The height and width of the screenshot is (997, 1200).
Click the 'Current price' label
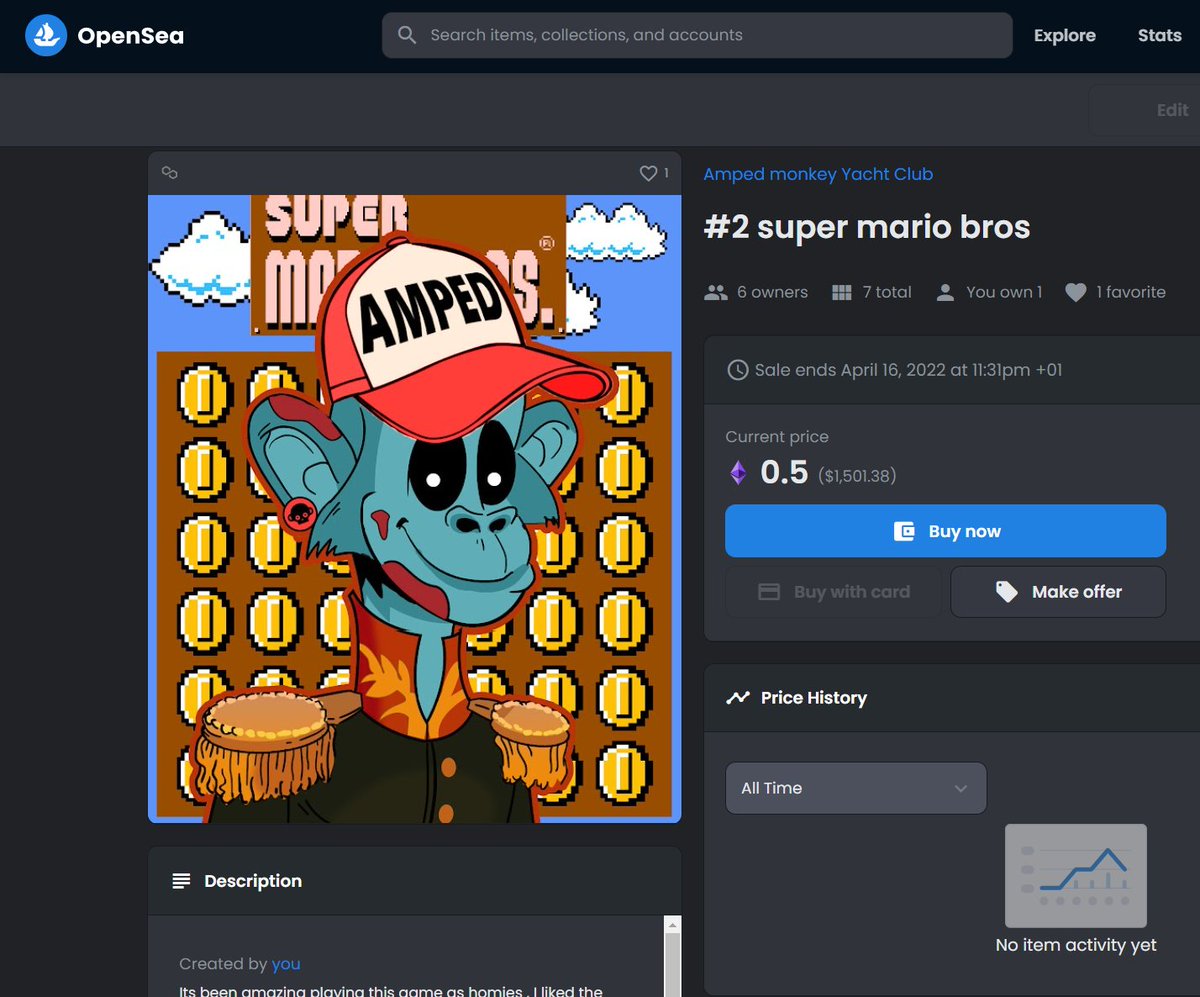(777, 437)
